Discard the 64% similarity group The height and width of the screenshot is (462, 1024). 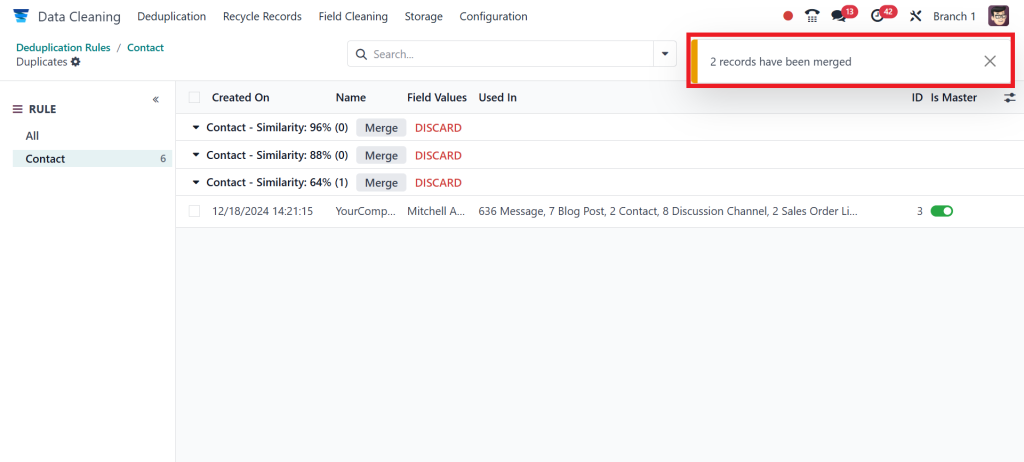point(438,182)
